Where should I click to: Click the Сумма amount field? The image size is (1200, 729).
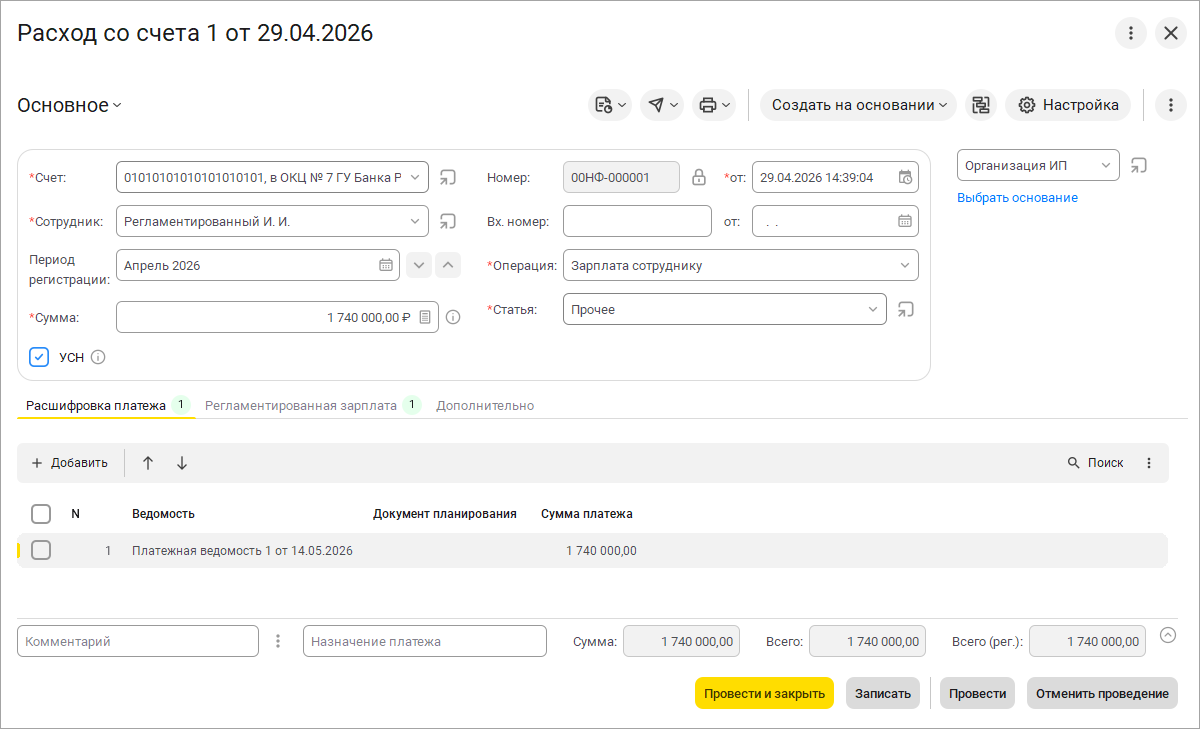pyautogui.click(x=277, y=317)
